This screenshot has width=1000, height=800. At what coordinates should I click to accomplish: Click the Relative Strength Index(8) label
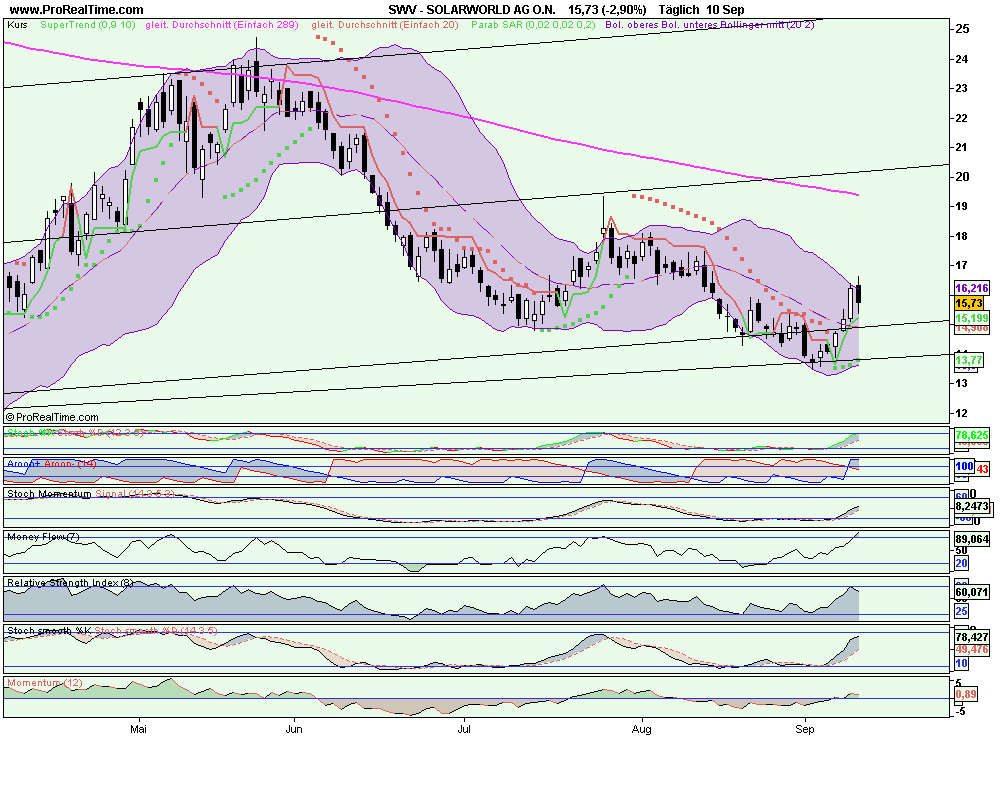[71, 582]
